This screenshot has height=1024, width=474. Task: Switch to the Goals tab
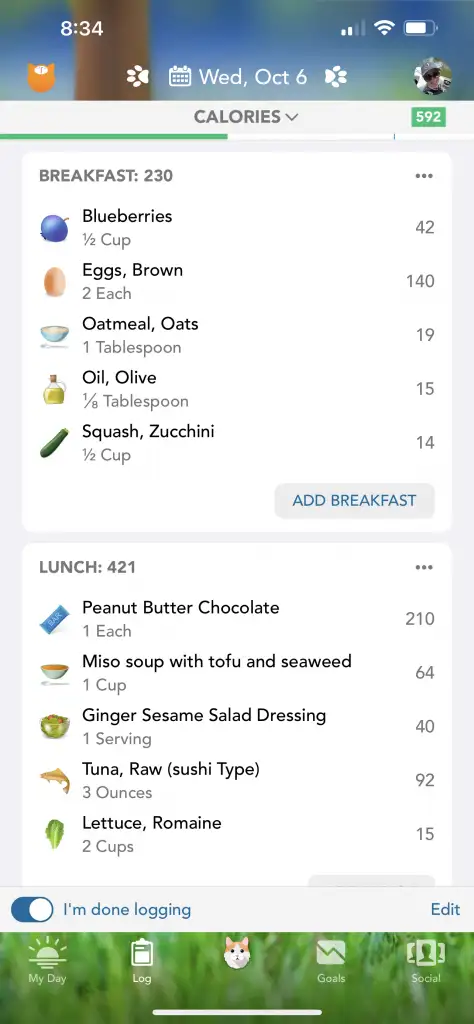click(331, 961)
